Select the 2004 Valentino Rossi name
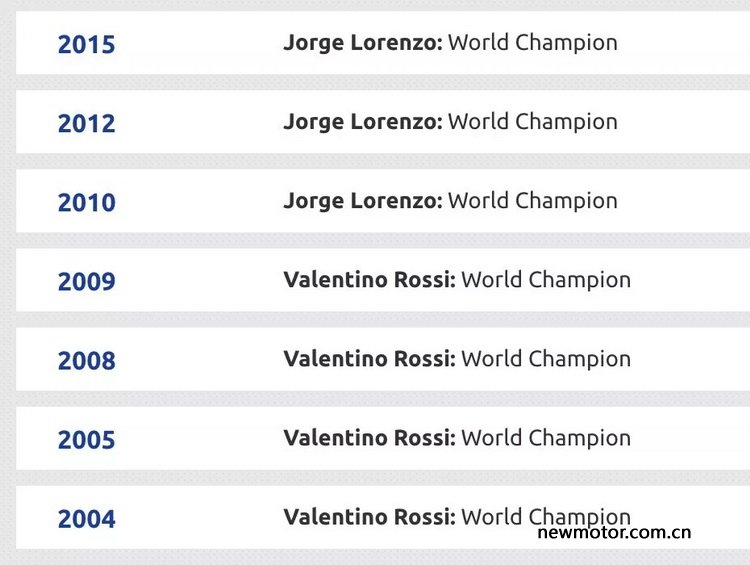Screen dimensions: 750x565 (x=369, y=517)
